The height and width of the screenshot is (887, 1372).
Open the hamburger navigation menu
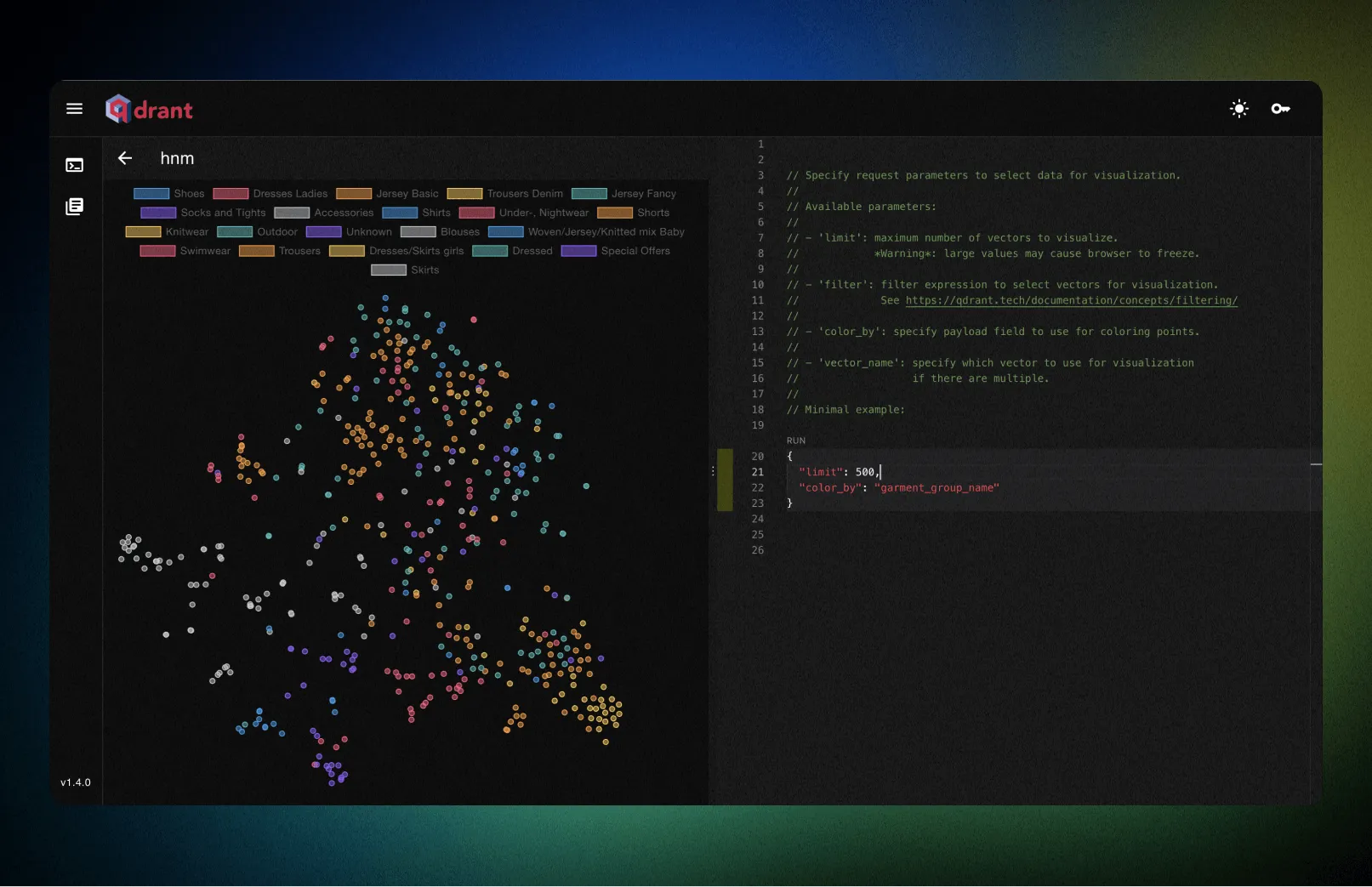(74, 109)
